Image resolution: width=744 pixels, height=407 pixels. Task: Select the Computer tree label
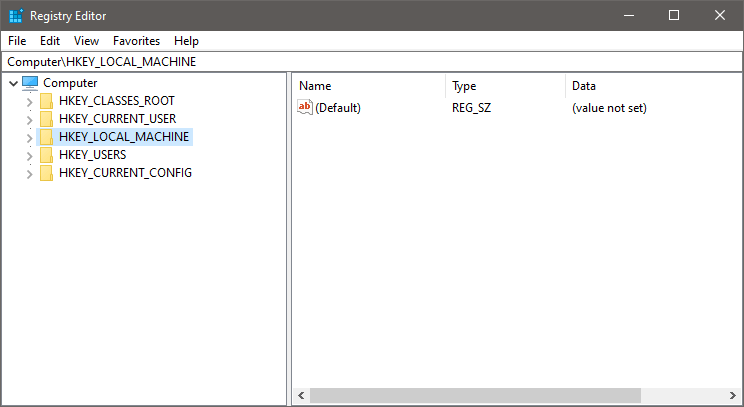pos(70,83)
